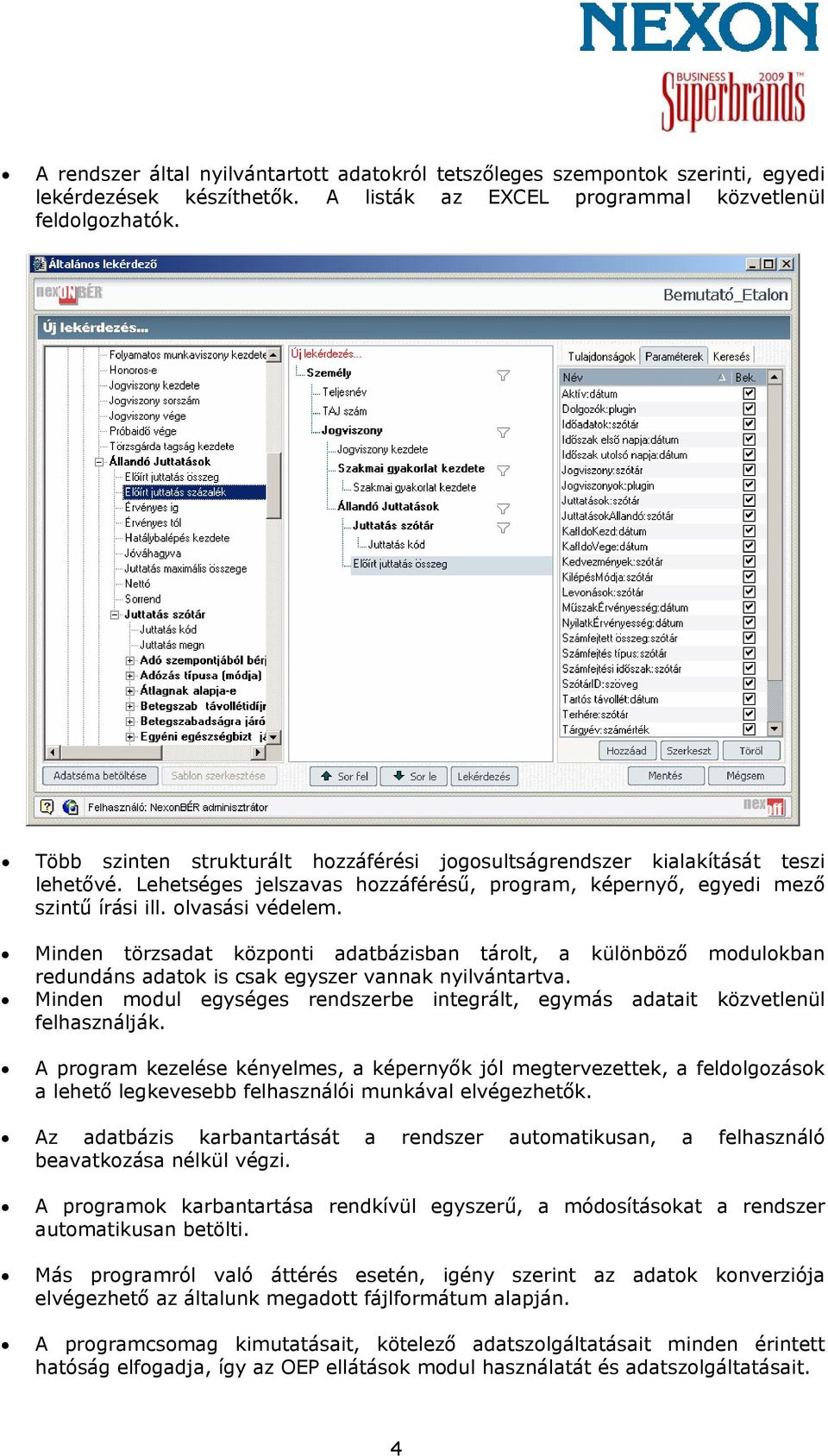This screenshot has height=1456, width=828.
Task: Expand the Betegszabadságra járó node
Action: [130, 722]
